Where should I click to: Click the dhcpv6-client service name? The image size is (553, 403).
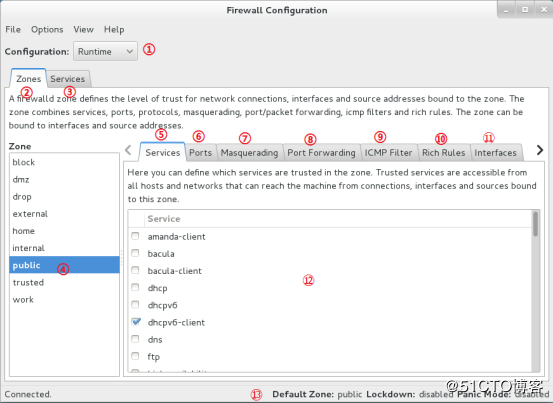(x=176, y=323)
